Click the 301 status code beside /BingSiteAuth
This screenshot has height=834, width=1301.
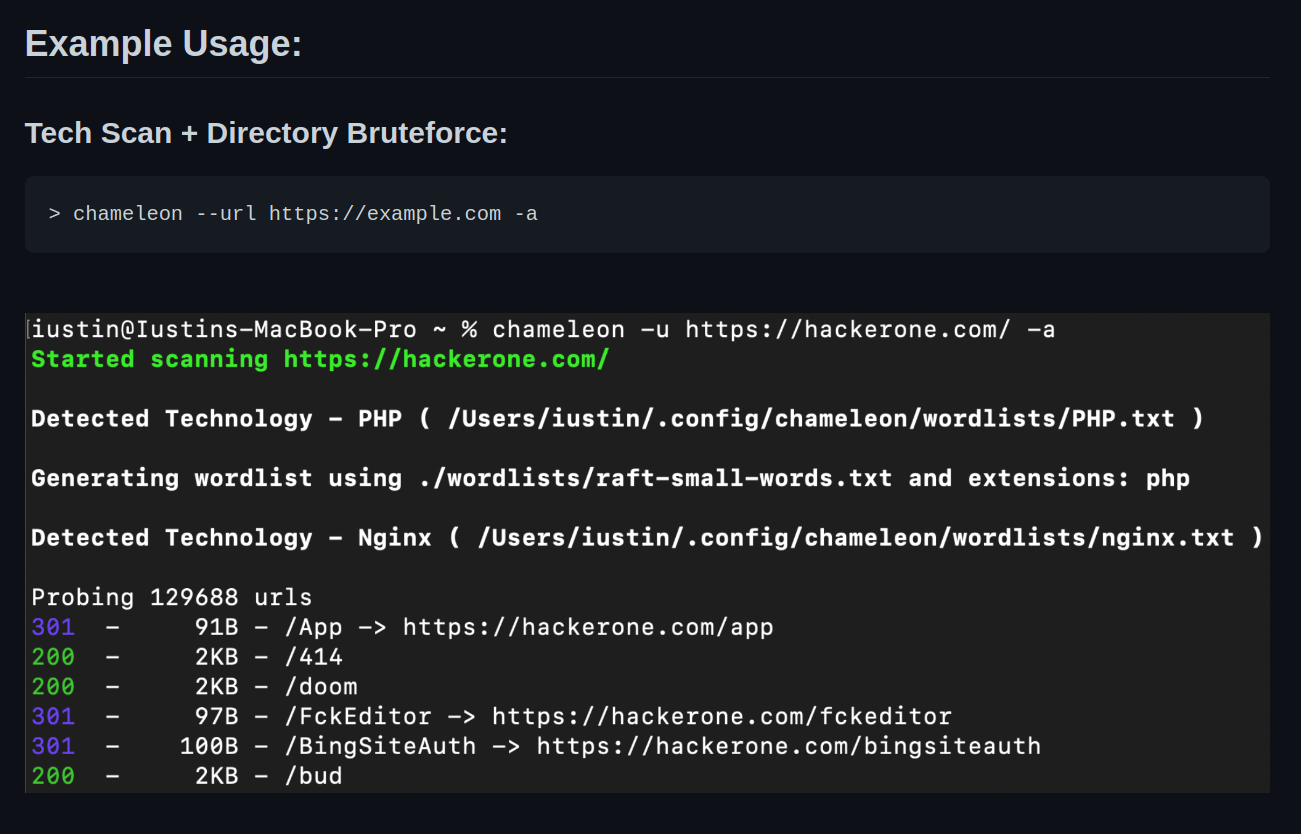[x=53, y=746]
